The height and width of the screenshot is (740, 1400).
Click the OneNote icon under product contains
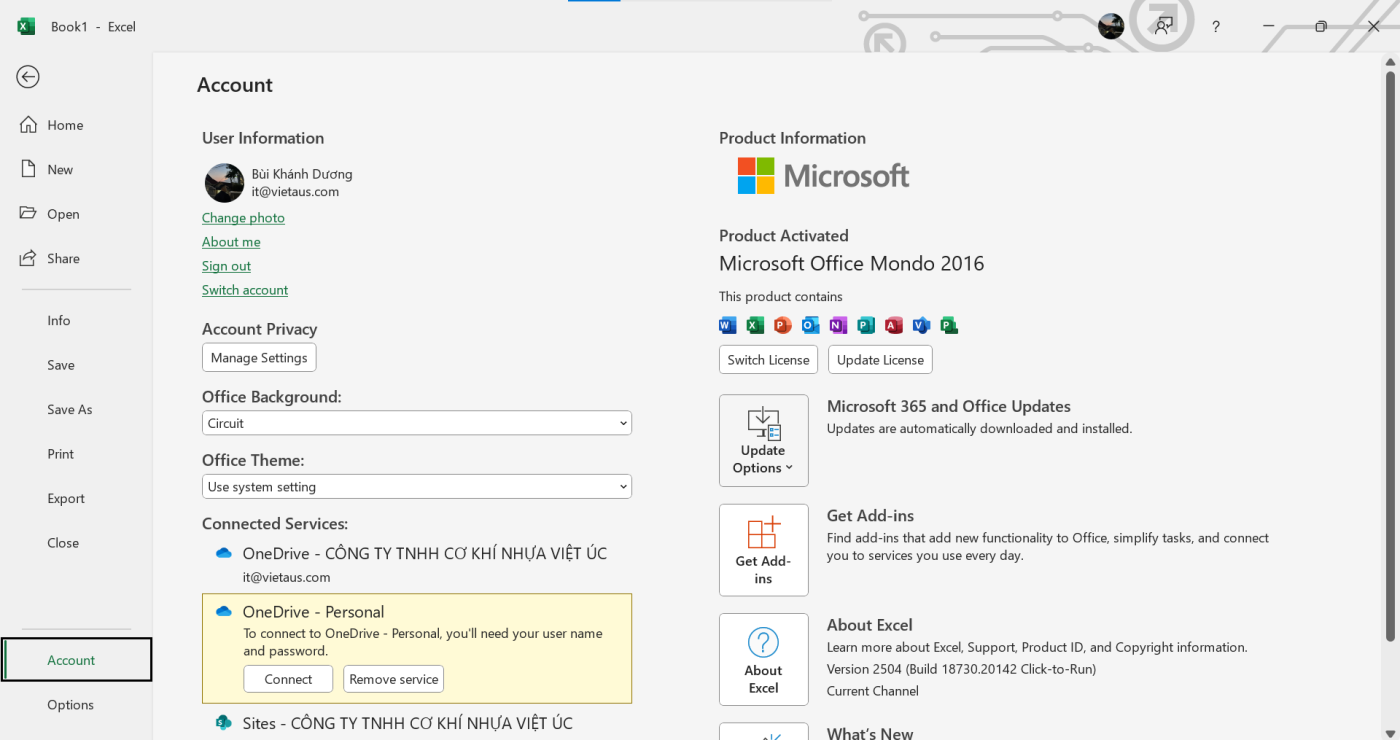(x=838, y=325)
